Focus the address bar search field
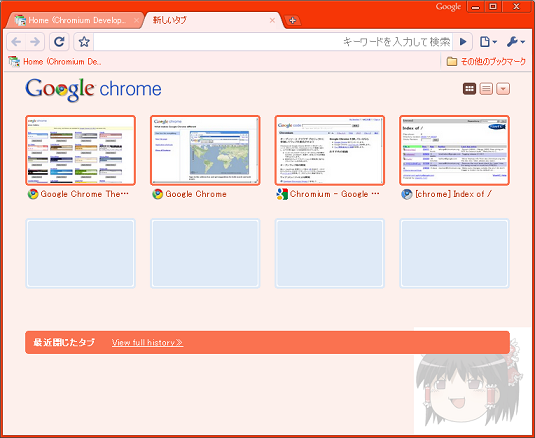This screenshot has width=535, height=438. tap(273, 42)
